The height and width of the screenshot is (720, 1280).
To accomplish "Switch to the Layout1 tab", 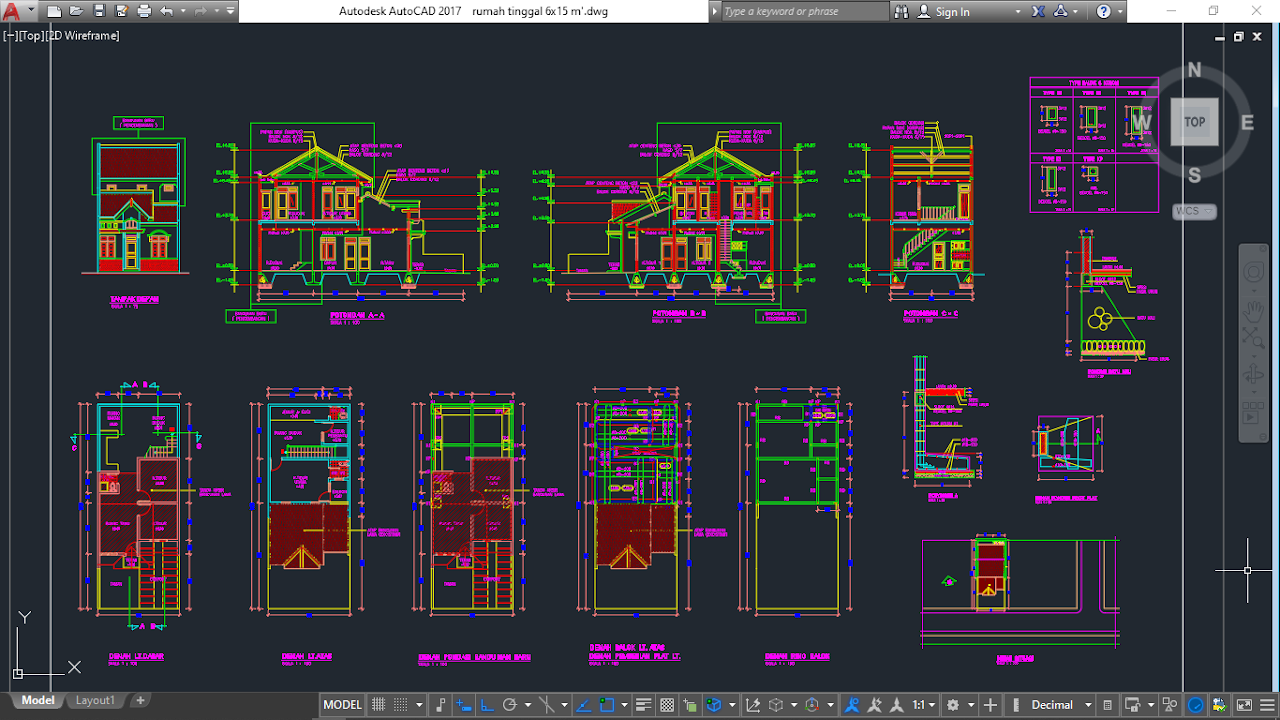I will 95,700.
